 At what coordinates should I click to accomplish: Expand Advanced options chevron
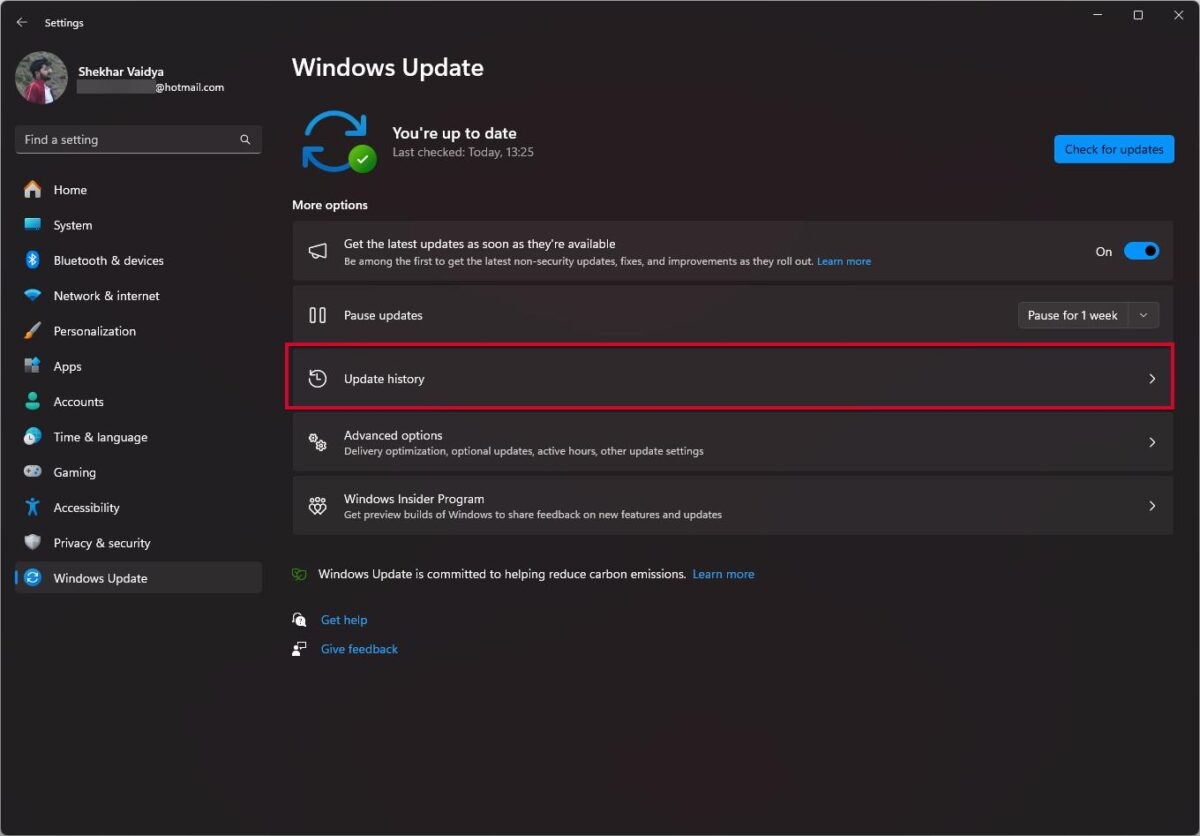(1152, 442)
